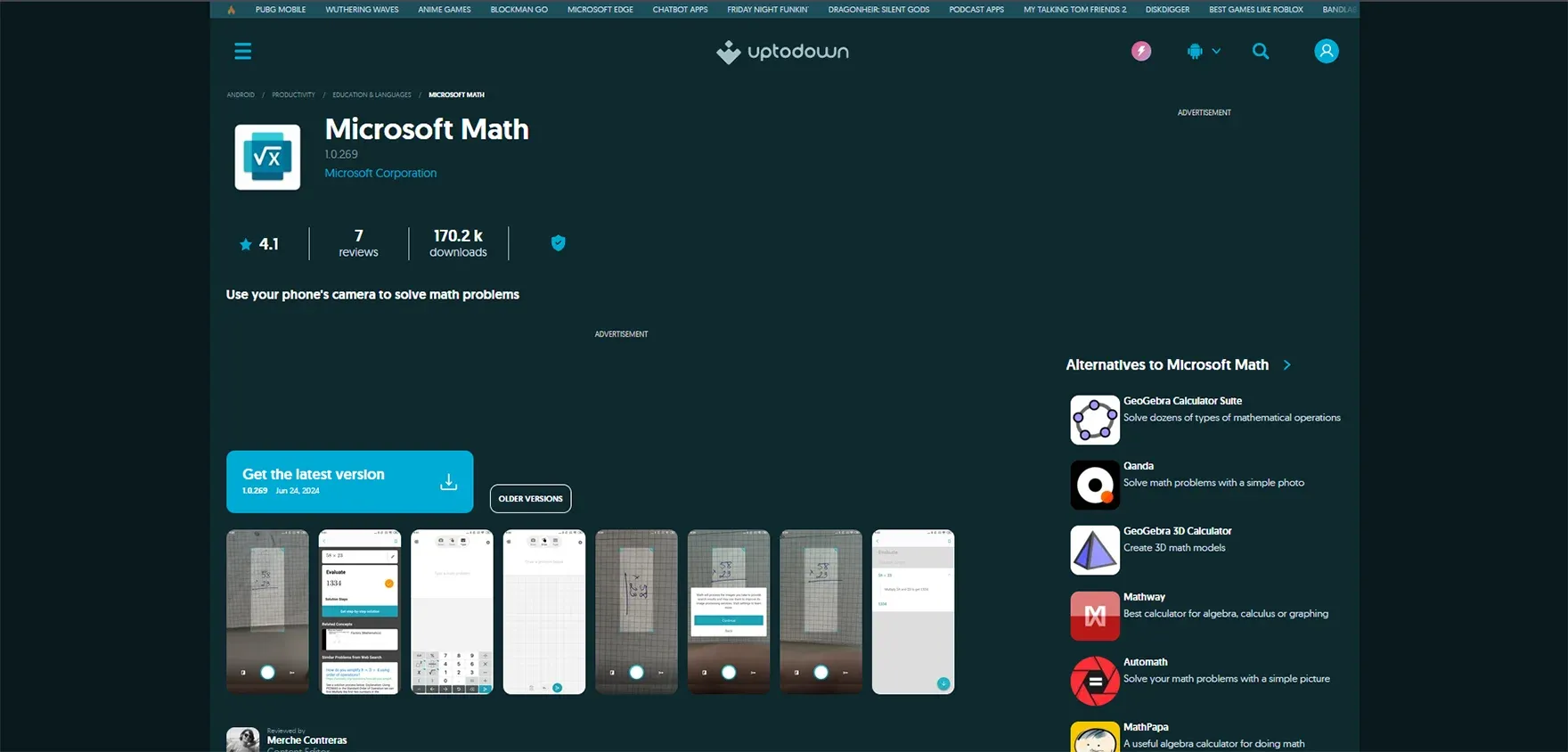Click the OLDER VERSIONS button
The width and height of the screenshot is (1568, 752).
tap(530, 499)
